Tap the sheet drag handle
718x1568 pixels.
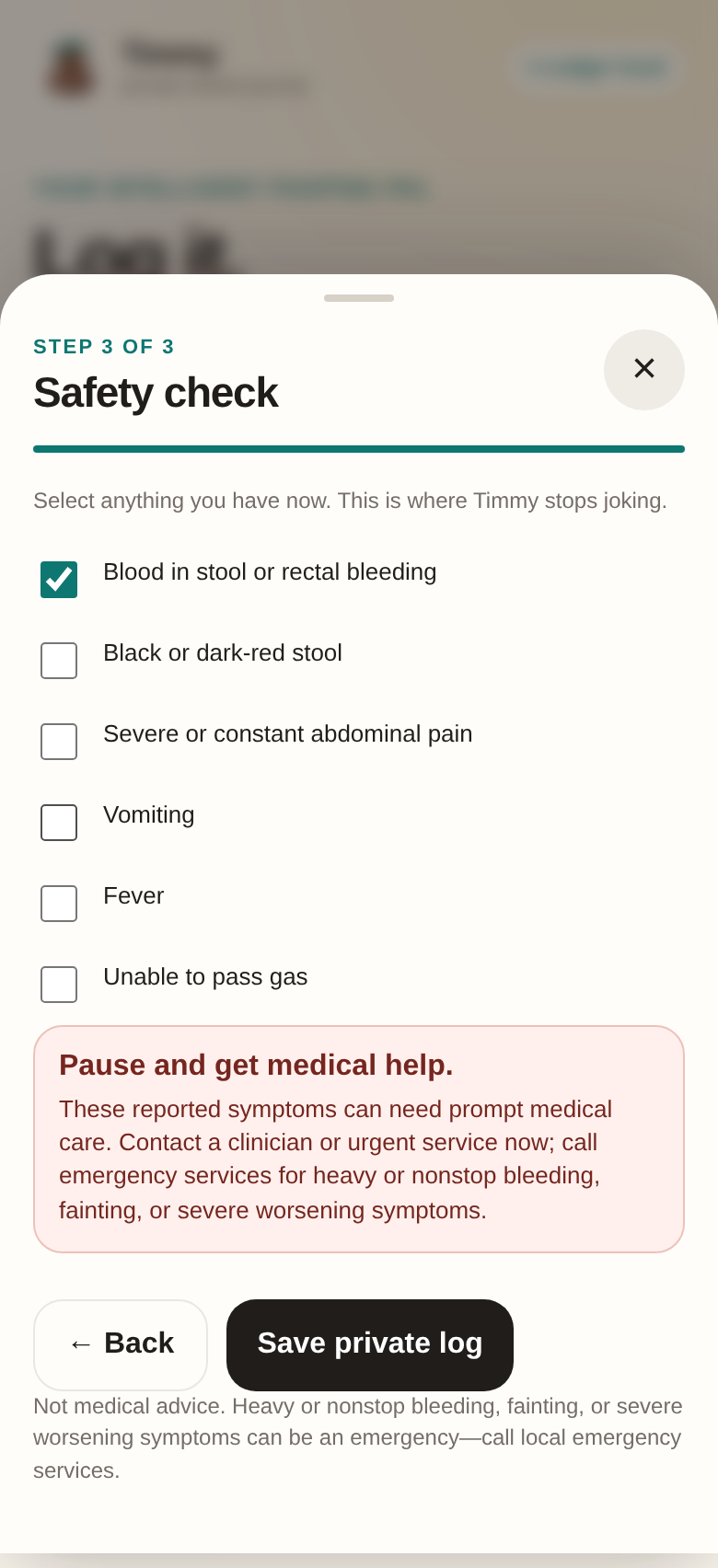click(x=359, y=298)
